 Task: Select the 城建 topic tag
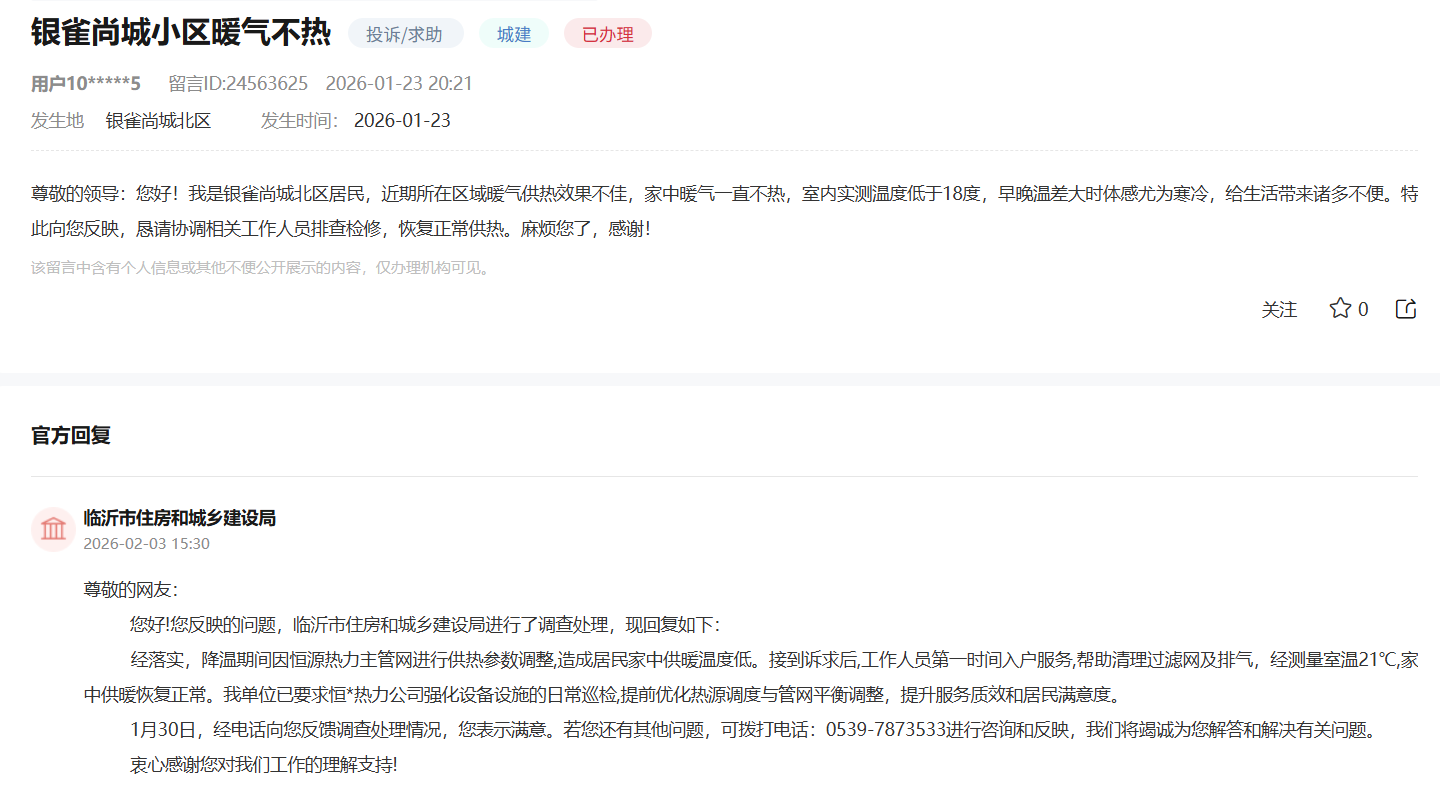(x=513, y=33)
